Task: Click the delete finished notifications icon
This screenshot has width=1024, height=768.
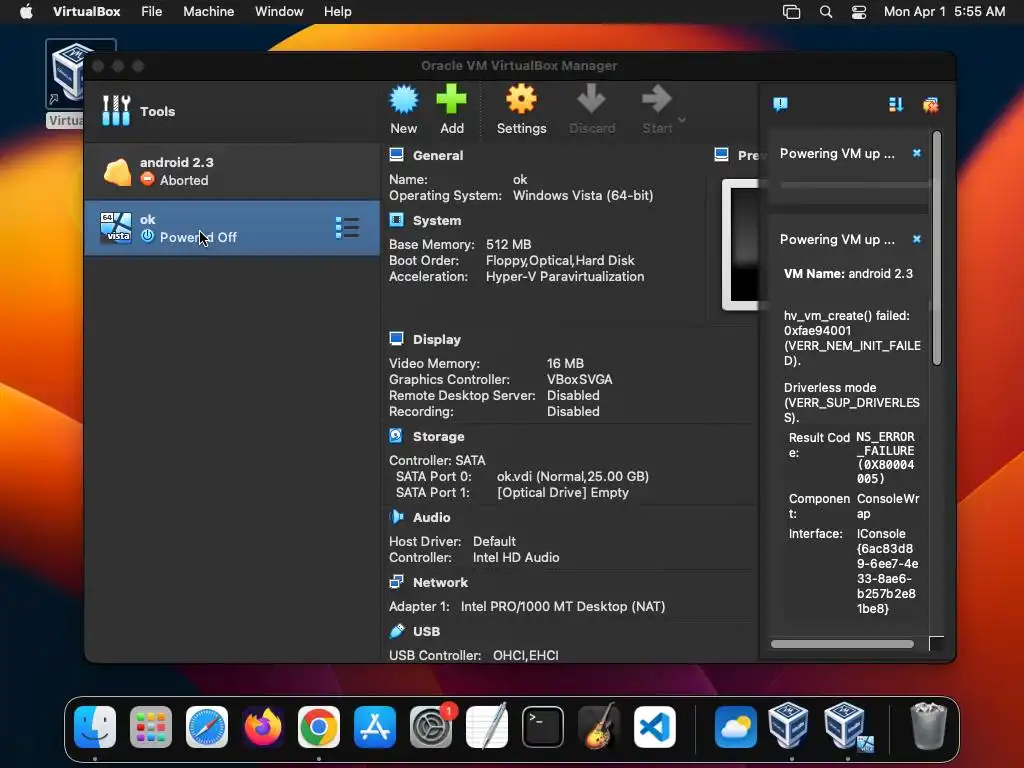Action: tap(930, 104)
